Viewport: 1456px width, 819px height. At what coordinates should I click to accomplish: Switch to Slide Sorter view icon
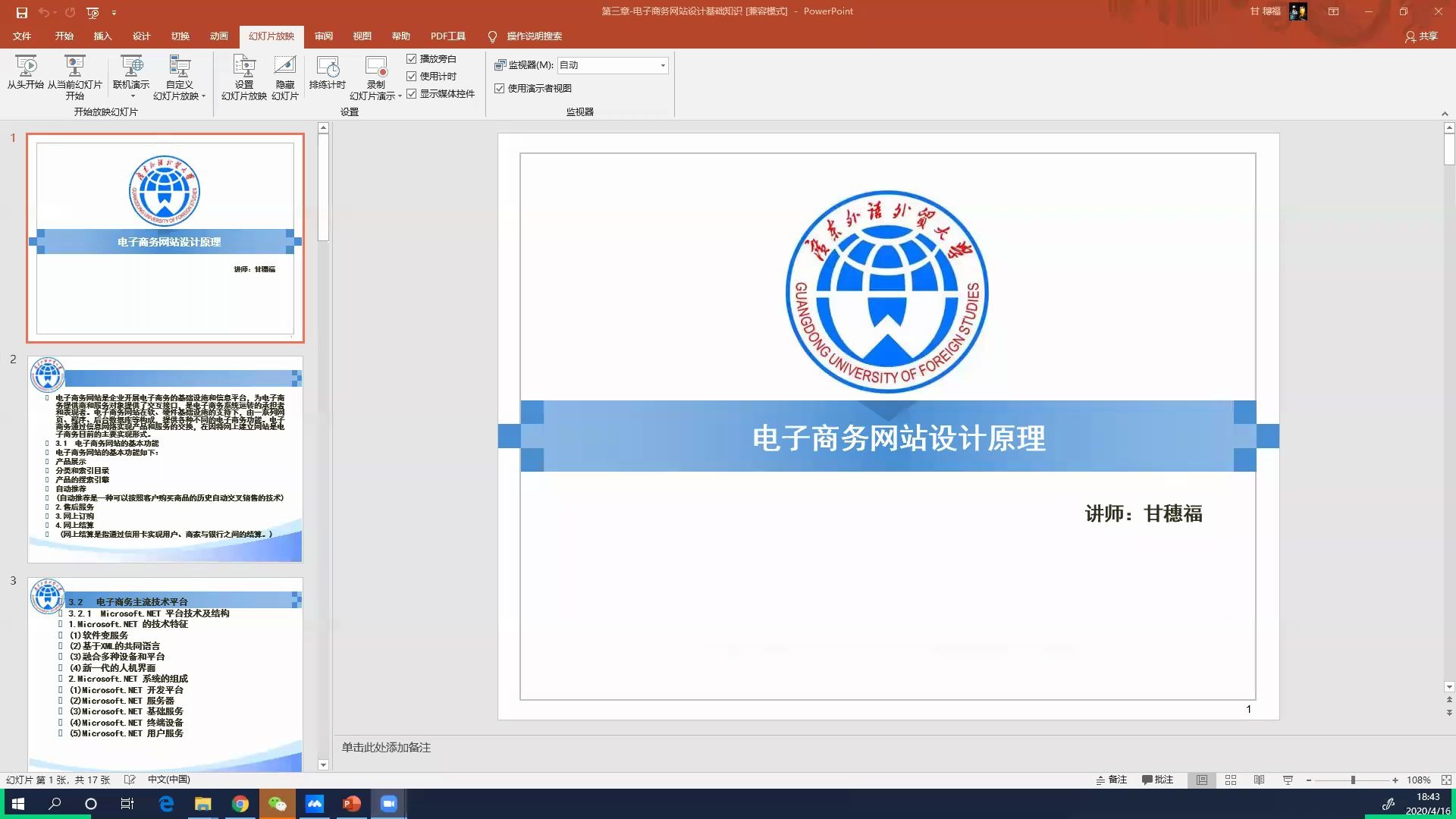point(1231,780)
